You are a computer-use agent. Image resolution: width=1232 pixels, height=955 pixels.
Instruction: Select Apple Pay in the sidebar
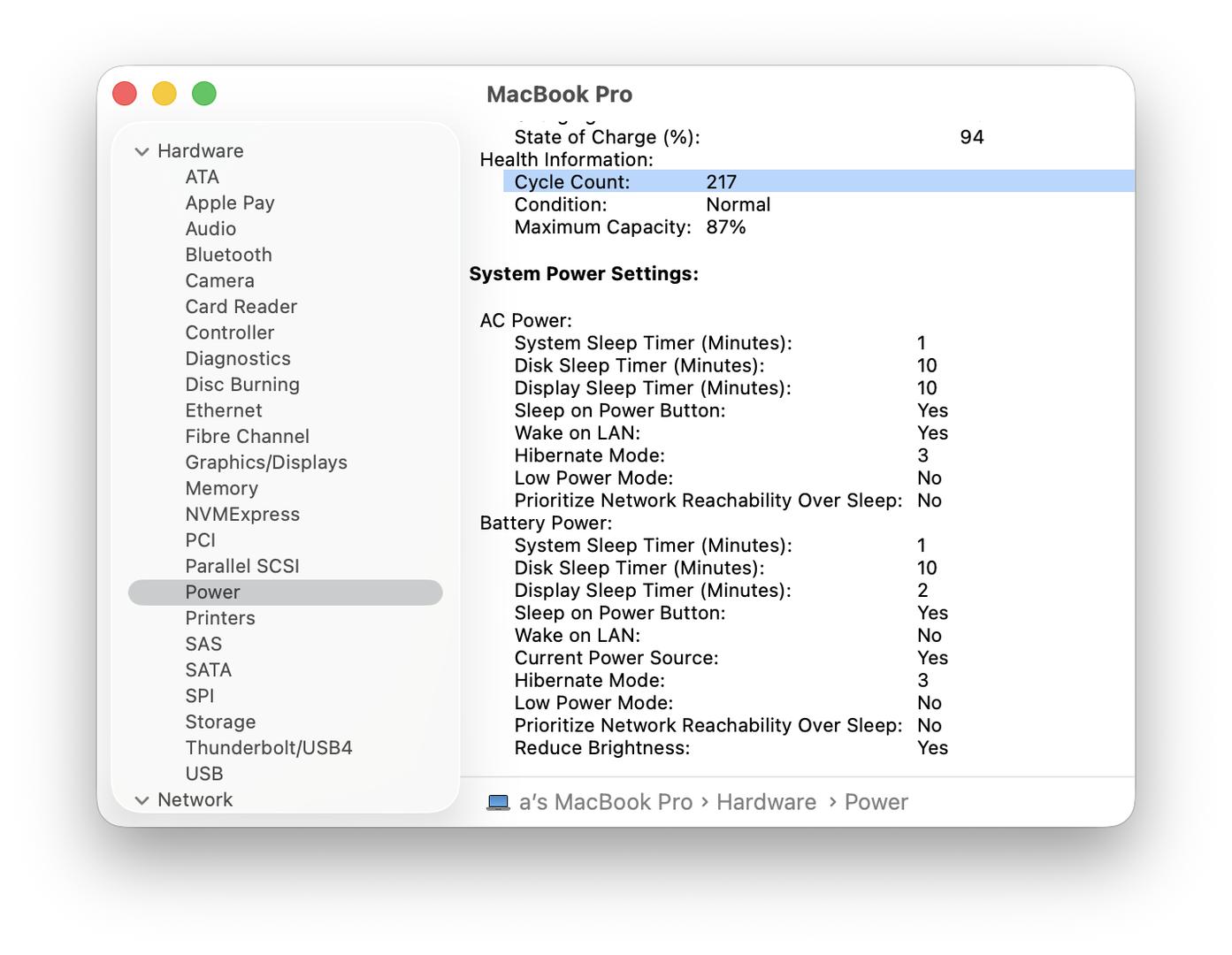point(229,203)
